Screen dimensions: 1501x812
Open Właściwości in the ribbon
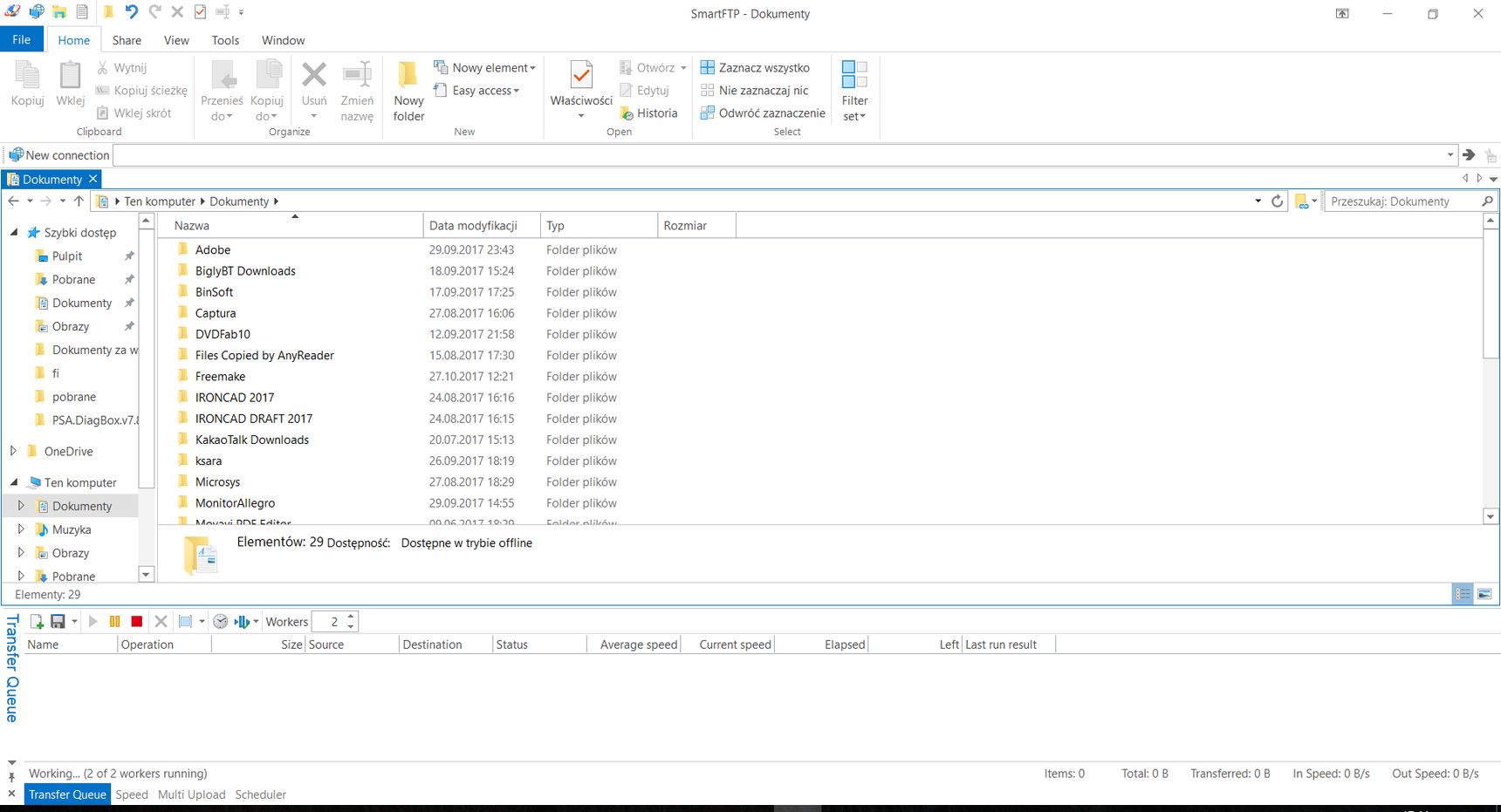(x=581, y=92)
